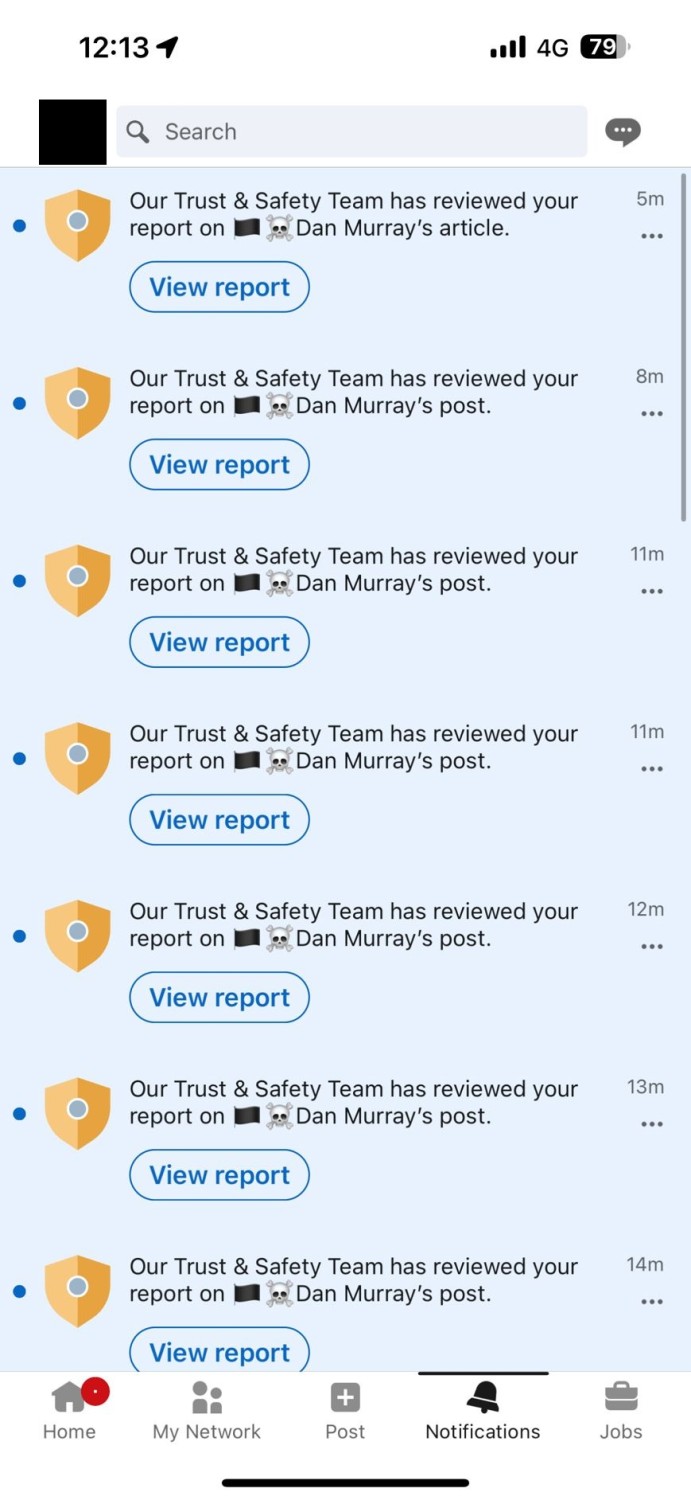Tap the shield icon on 5m notification

point(78,225)
